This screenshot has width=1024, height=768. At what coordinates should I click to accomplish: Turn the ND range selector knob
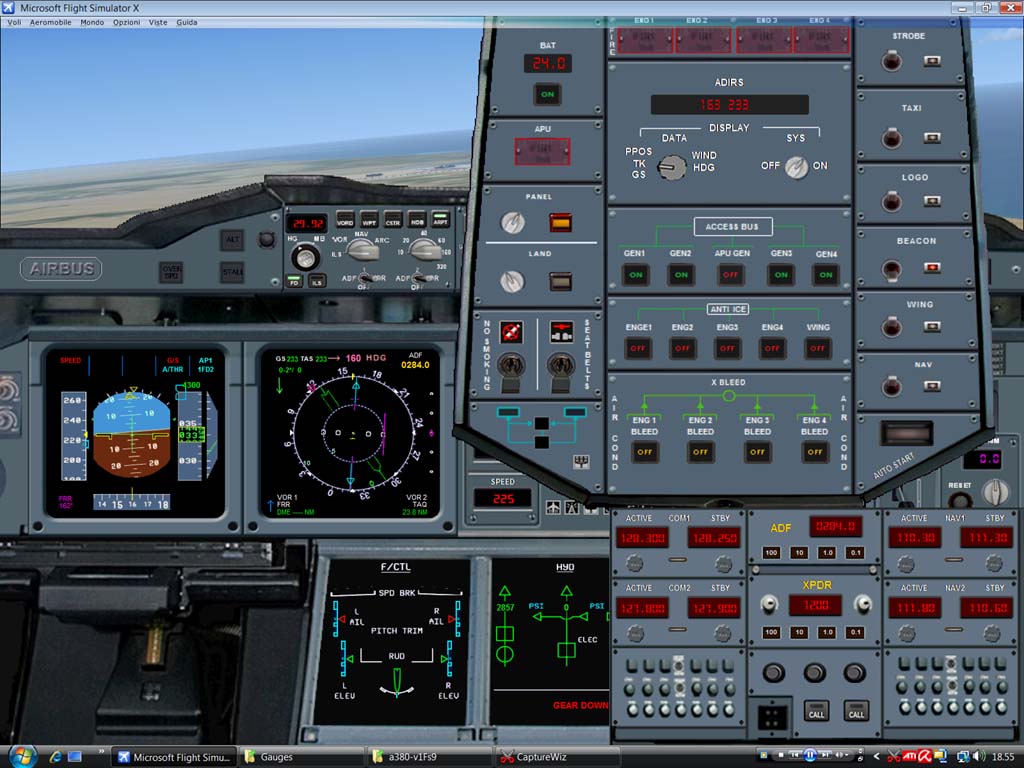(x=424, y=249)
